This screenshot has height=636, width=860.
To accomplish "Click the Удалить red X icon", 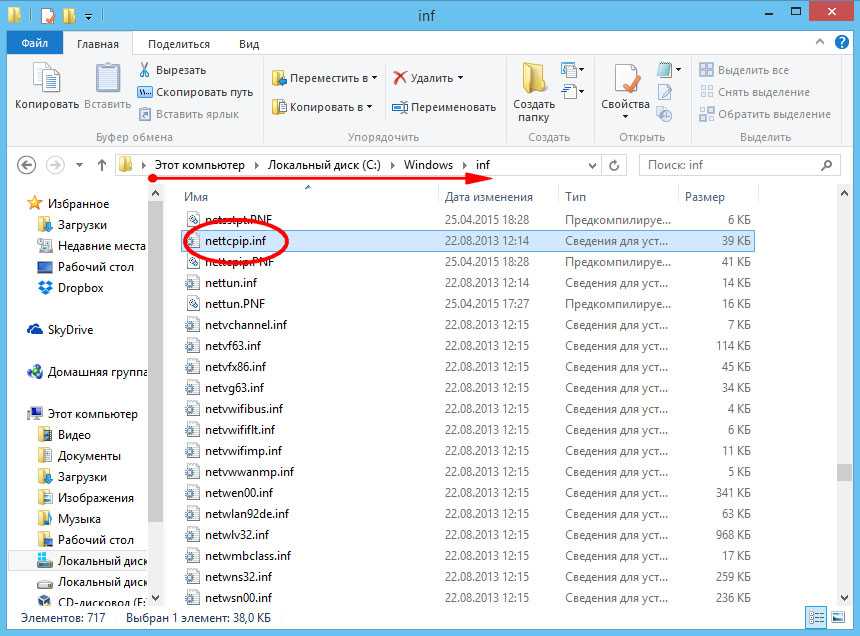I will 399,78.
